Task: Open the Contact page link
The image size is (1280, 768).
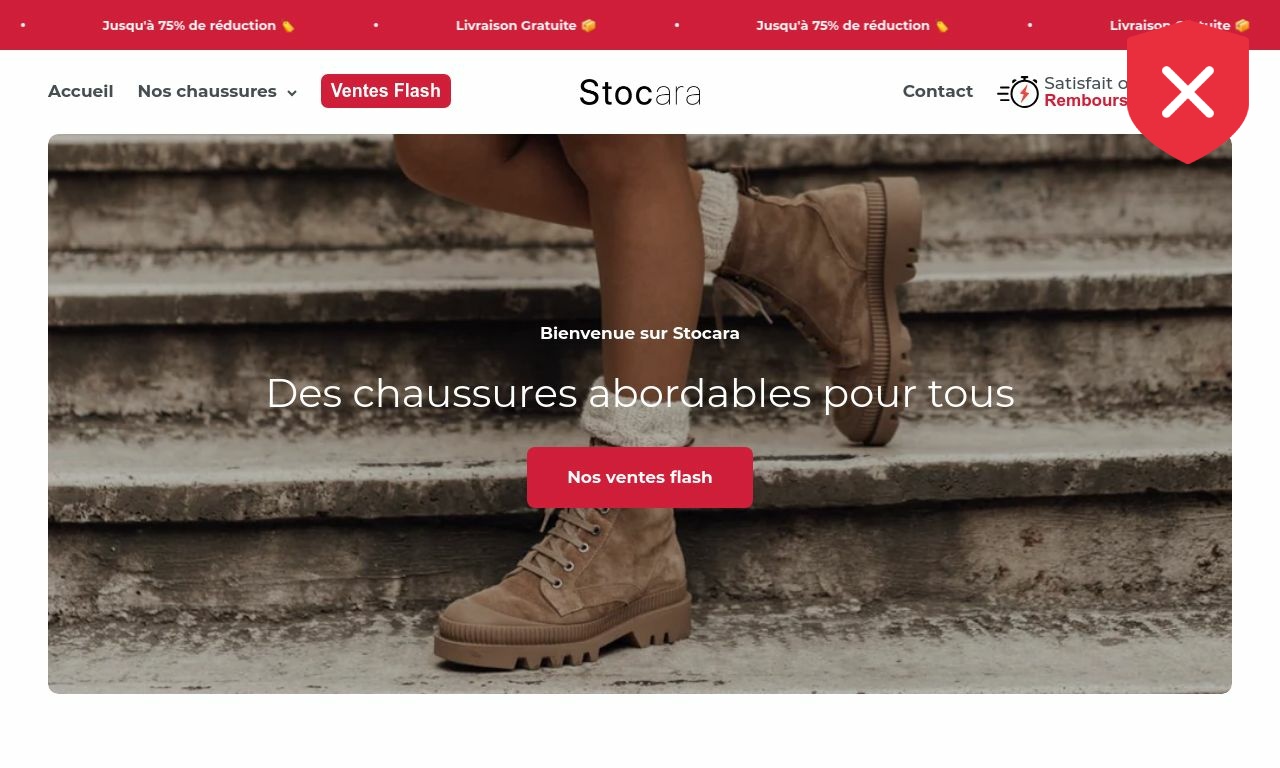Action: 938,91
